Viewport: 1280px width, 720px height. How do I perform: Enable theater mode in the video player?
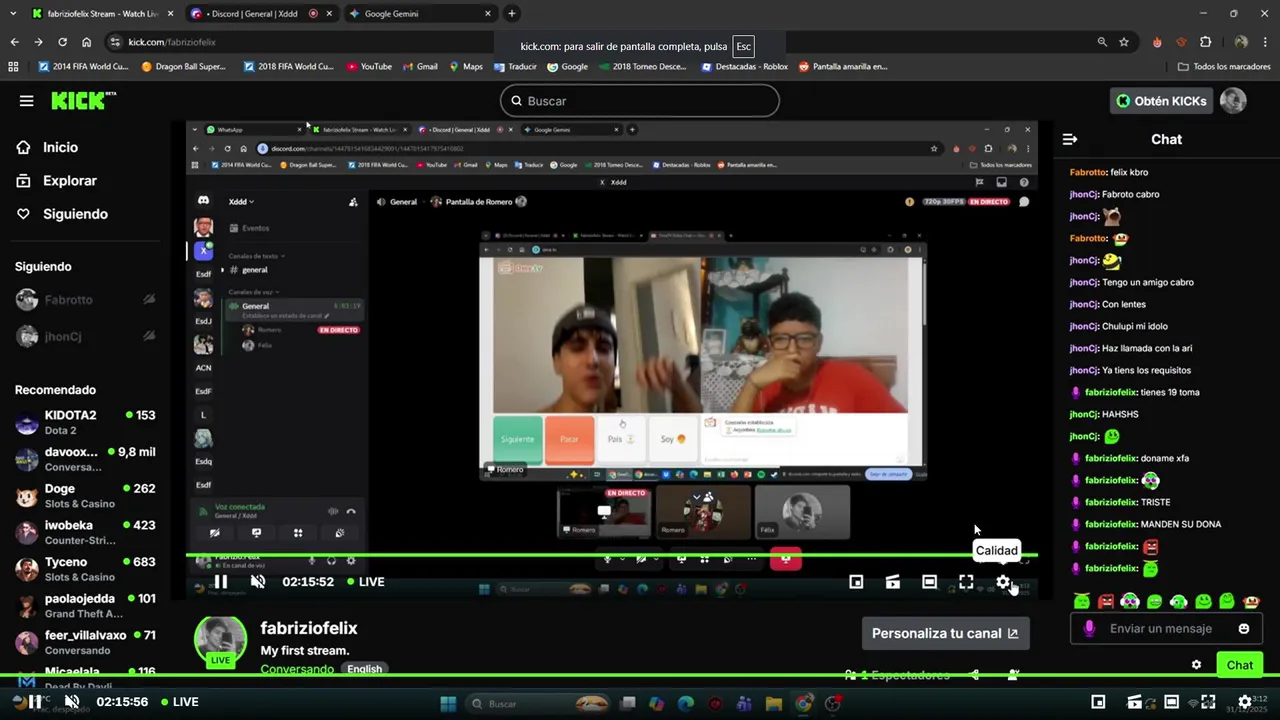929,582
